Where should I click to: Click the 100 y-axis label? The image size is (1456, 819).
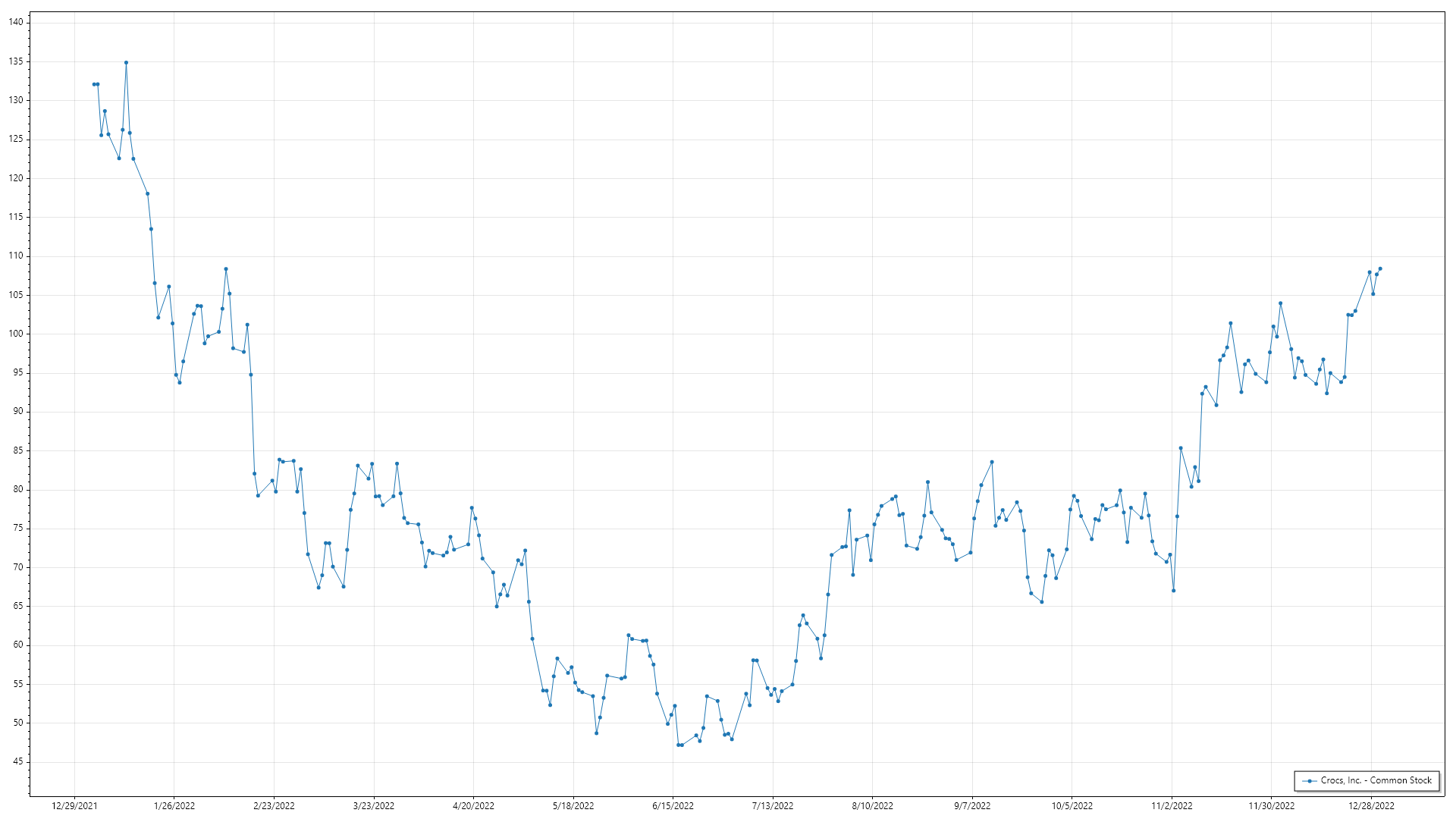(x=16, y=334)
